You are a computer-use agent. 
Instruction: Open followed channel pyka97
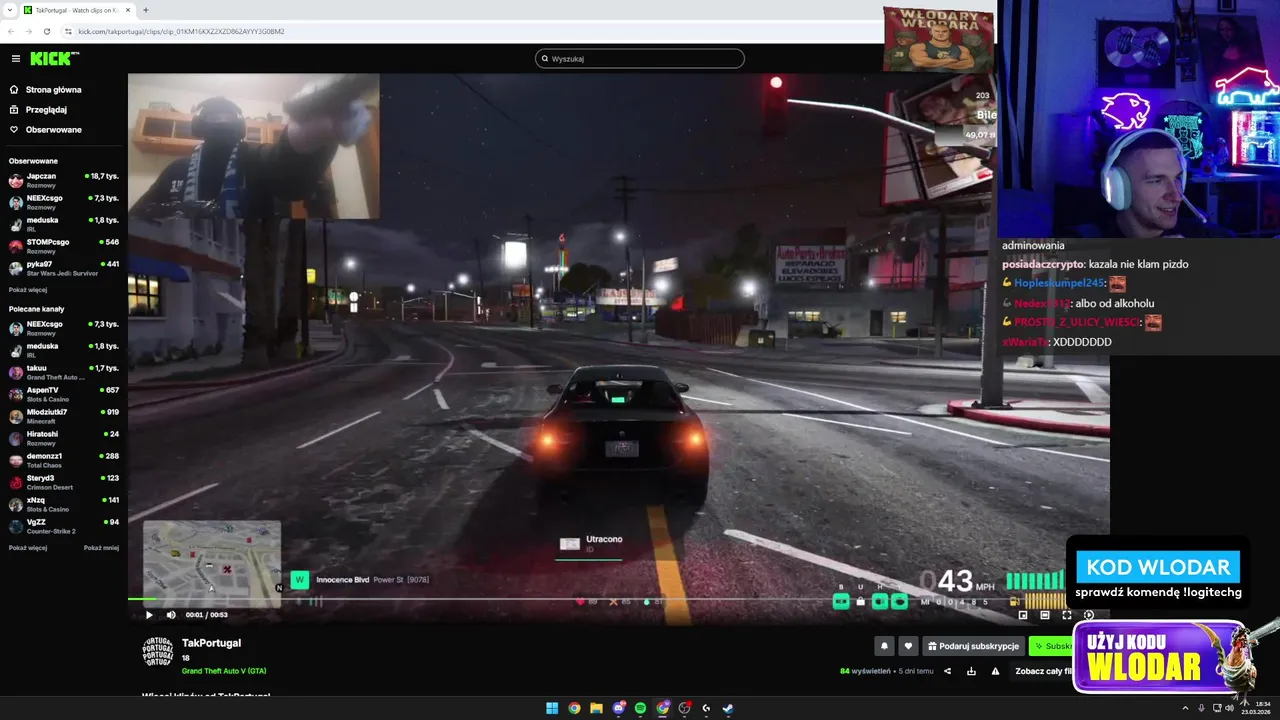[64, 268]
